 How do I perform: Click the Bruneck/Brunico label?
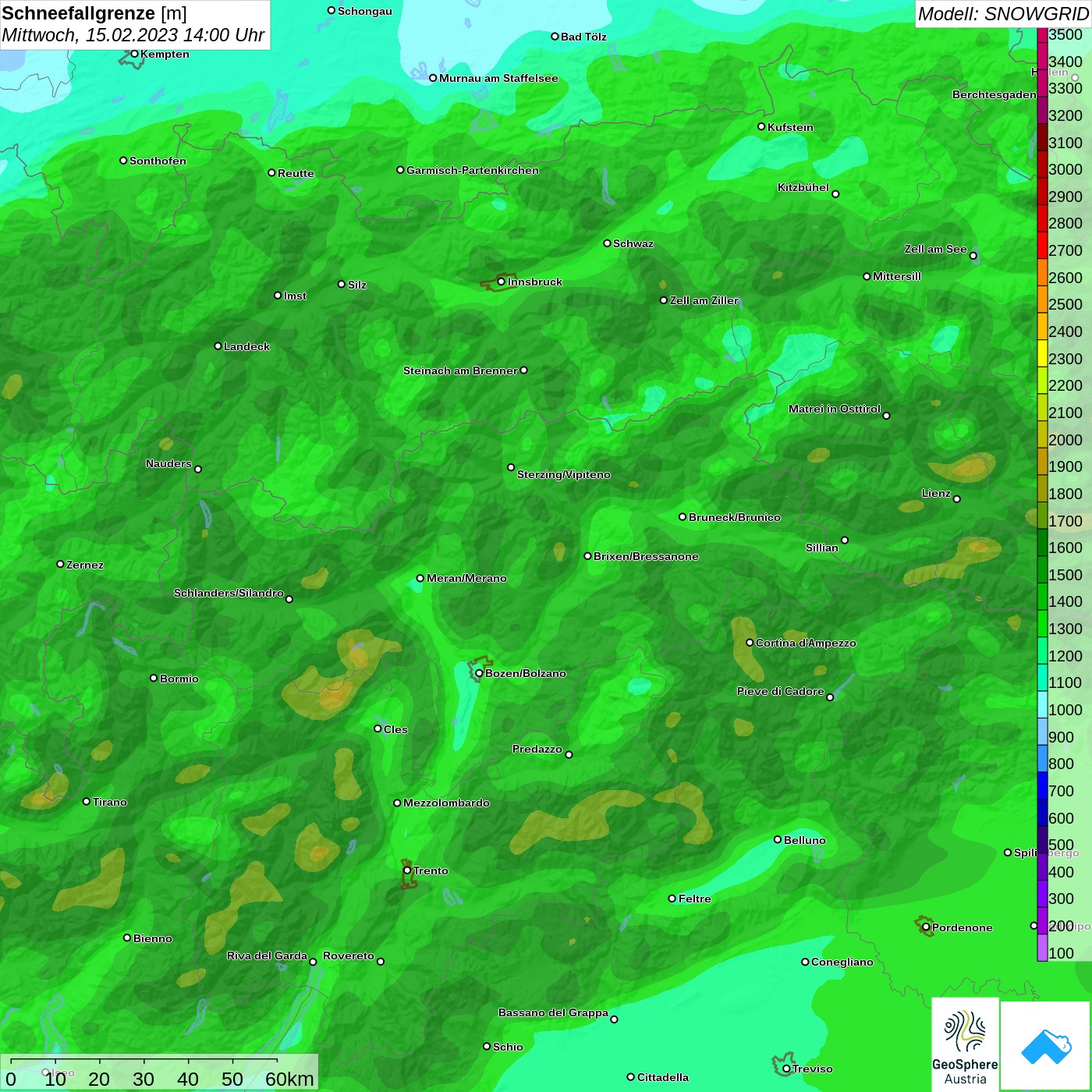point(735,517)
